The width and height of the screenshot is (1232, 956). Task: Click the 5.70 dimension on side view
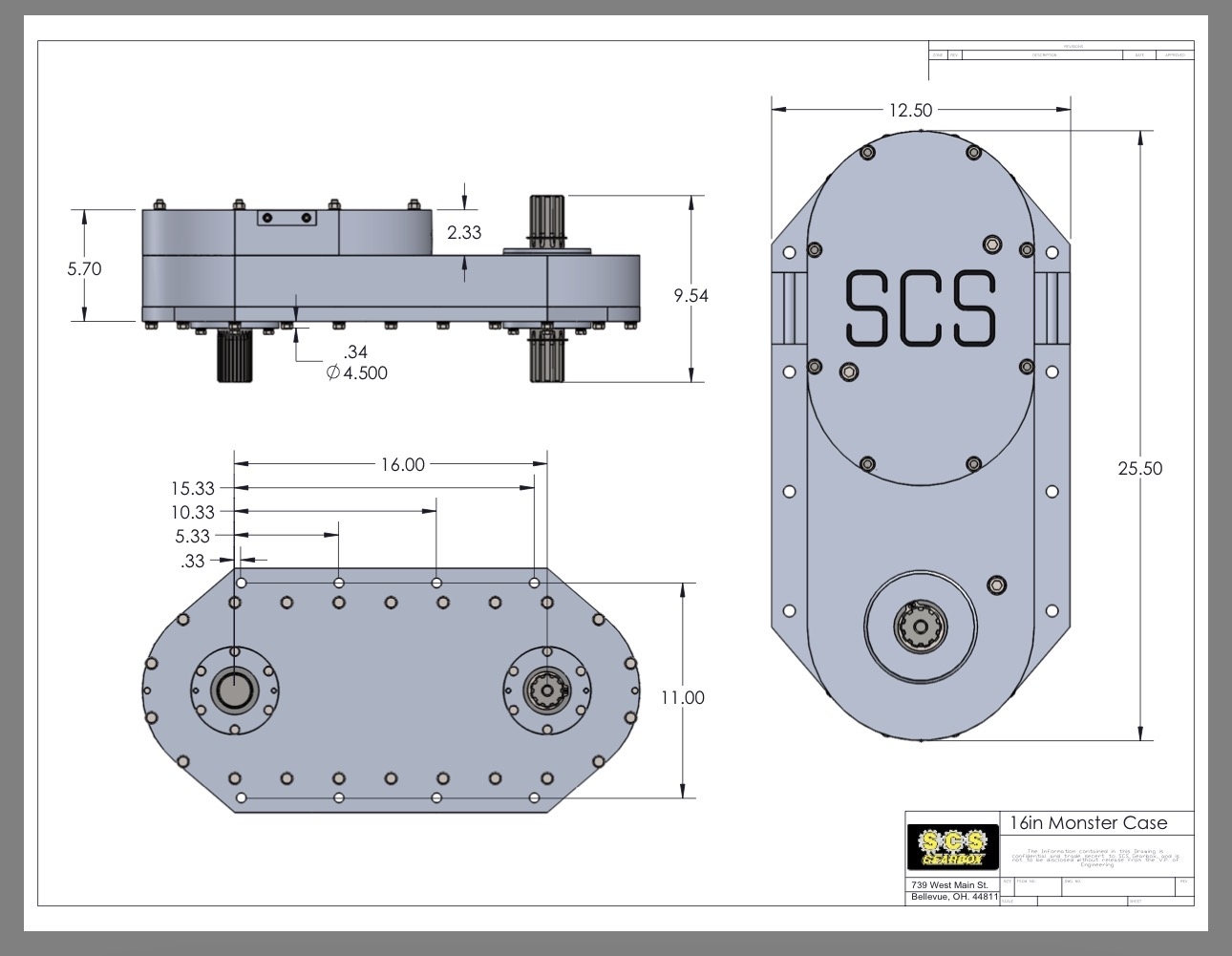(84, 268)
